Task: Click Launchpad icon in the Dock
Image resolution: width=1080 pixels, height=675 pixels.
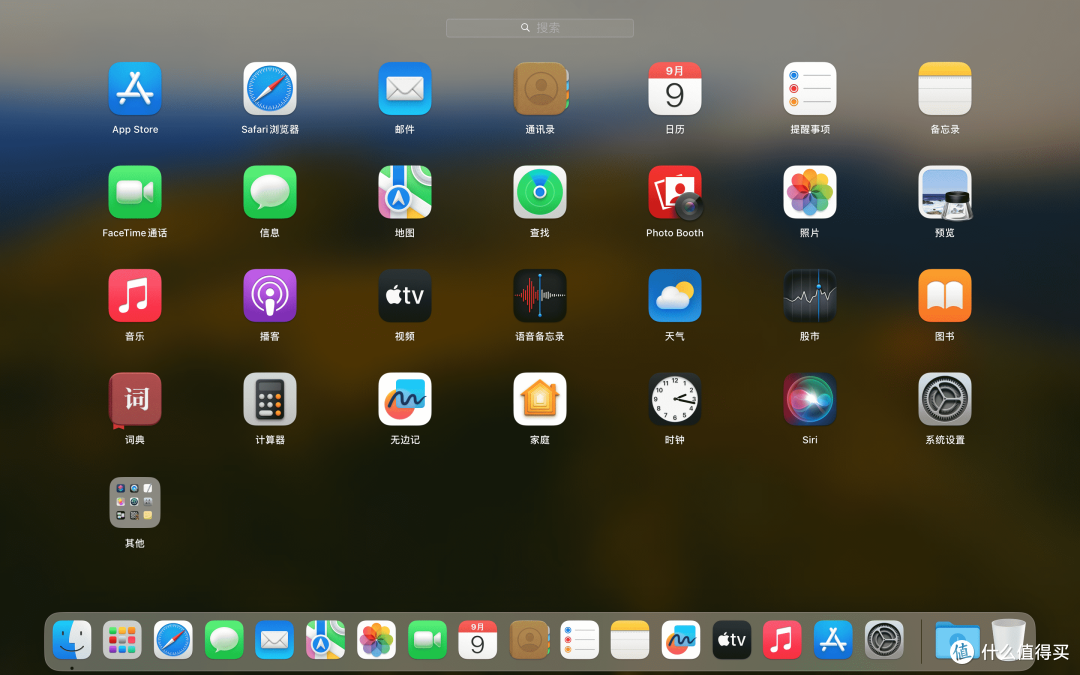Action: point(122,640)
